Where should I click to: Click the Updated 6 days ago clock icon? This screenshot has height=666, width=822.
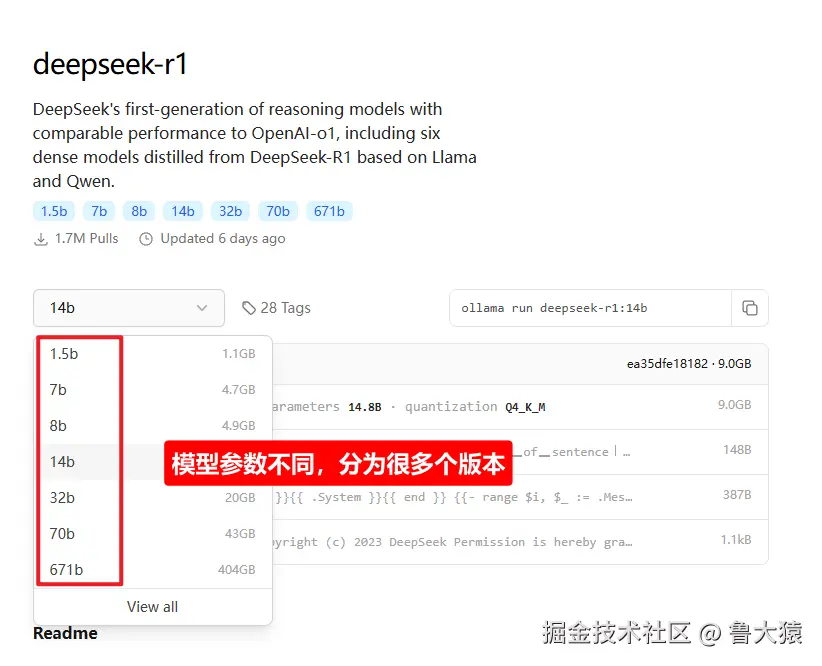(x=146, y=239)
